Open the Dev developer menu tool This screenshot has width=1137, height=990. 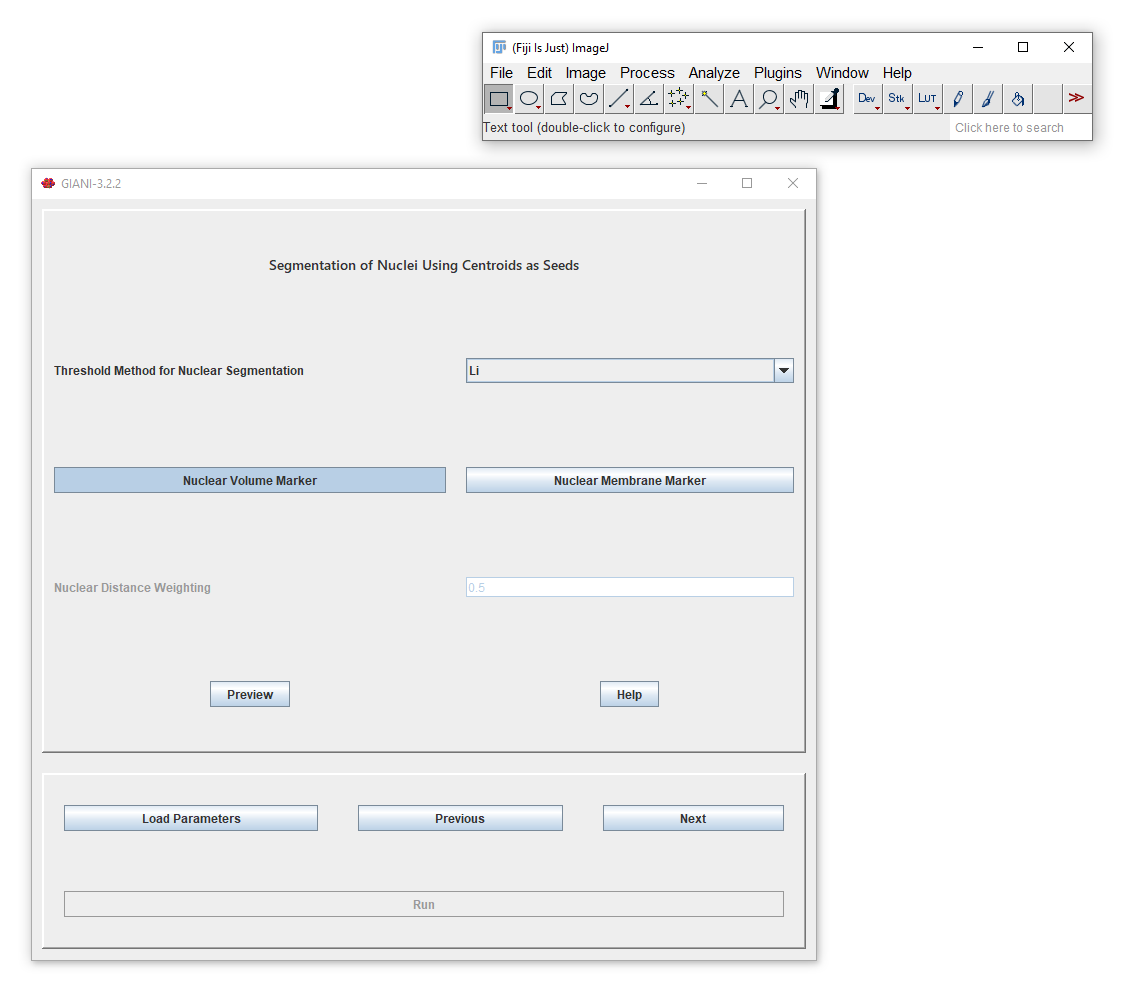click(x=867, y=99)
